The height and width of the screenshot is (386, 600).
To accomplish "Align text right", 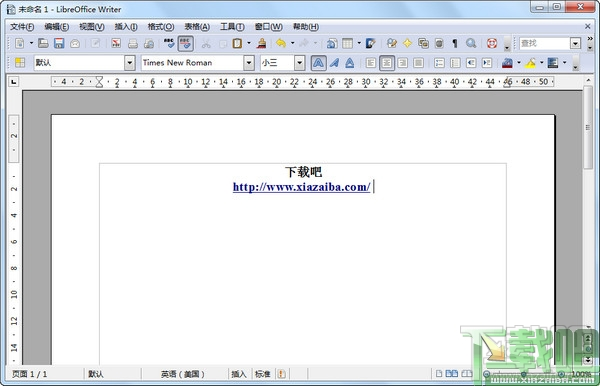I will (x=403, y=63).
